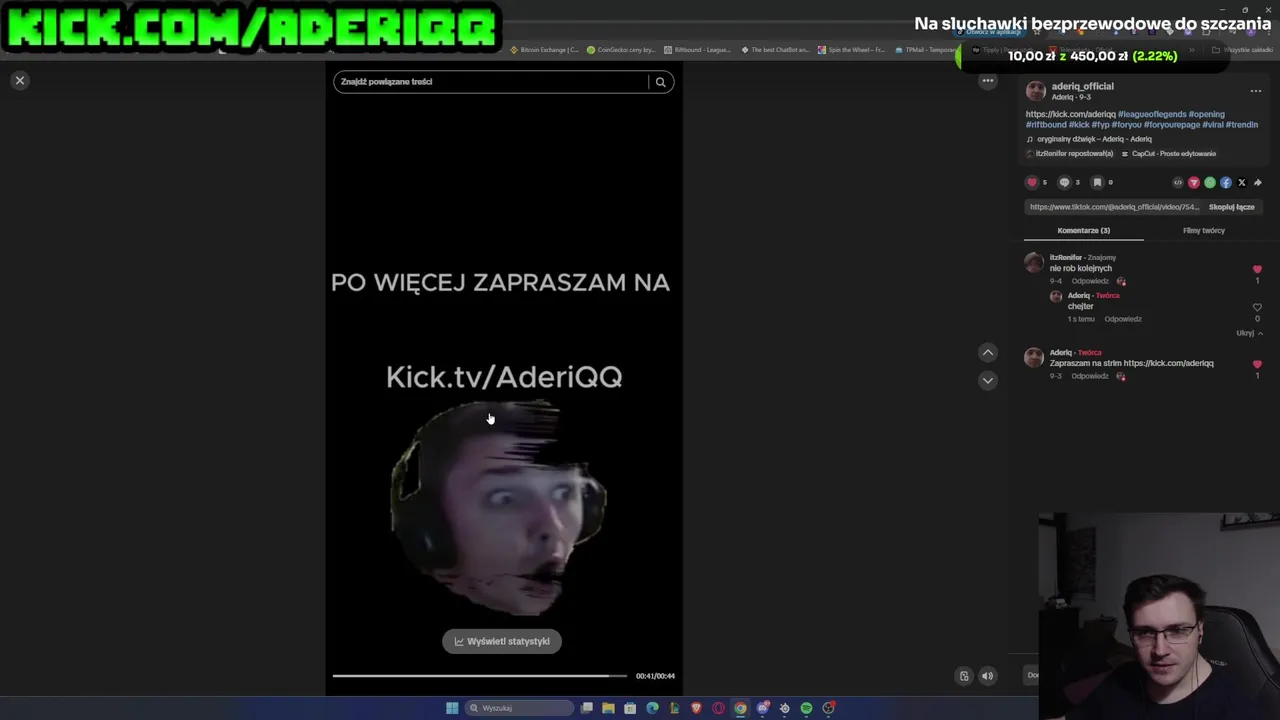Click the taskbar 'Wyszukaj' search box

pyautogui.click(x=520, y=708)
